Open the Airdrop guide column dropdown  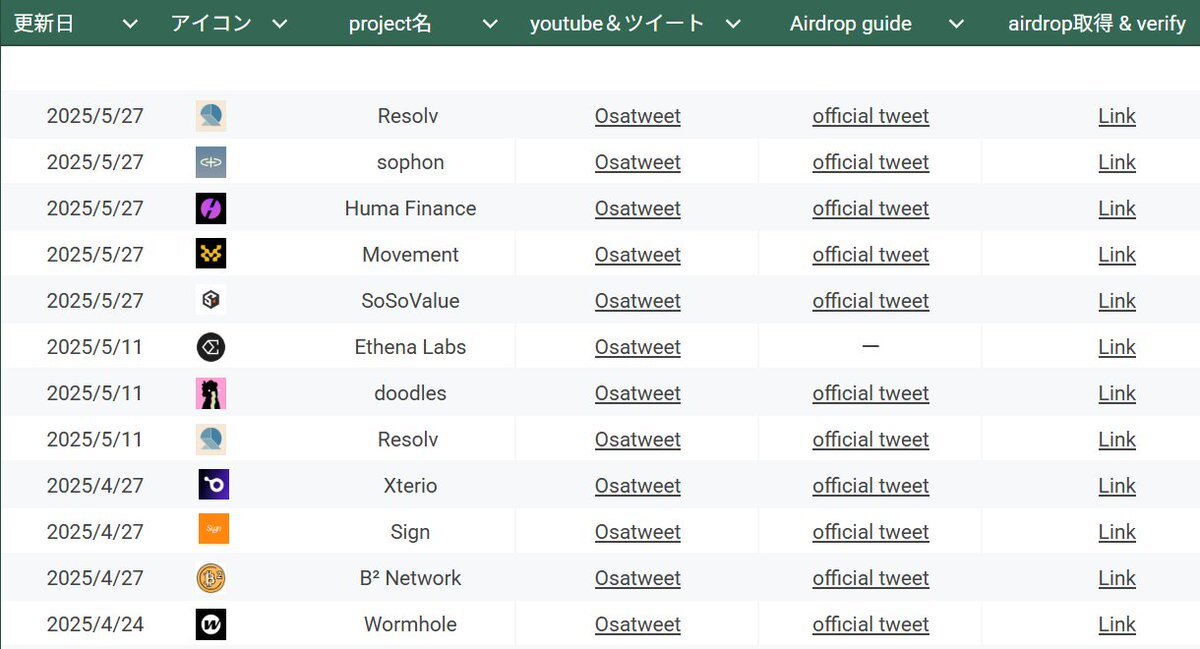click(956, 24)
